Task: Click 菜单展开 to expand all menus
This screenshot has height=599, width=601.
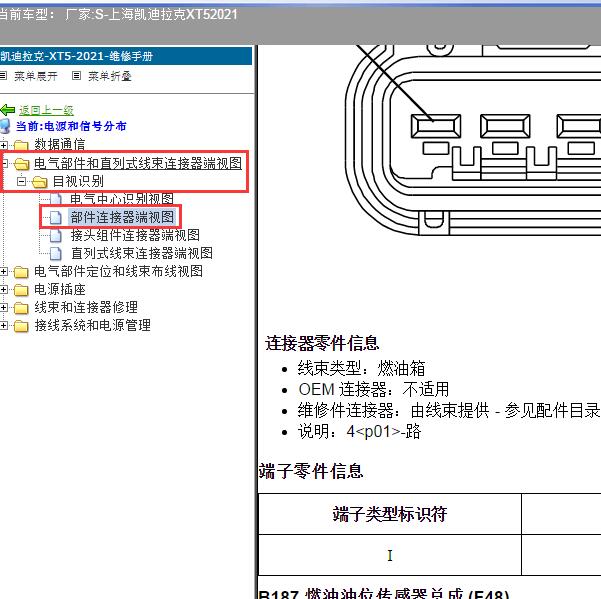Action: pyautogui.click(x=36, y=76)
